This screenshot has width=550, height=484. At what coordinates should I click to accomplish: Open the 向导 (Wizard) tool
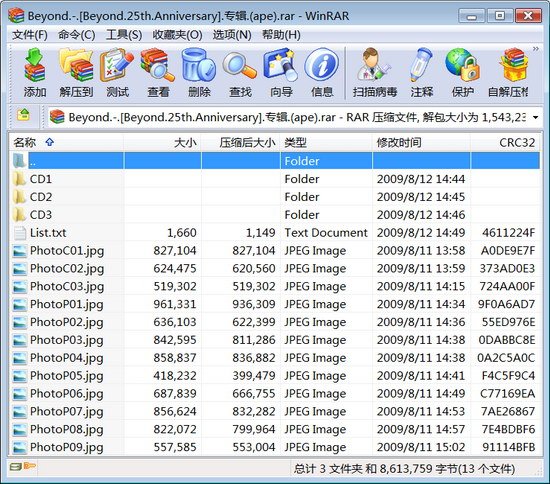tap(281, 66)
